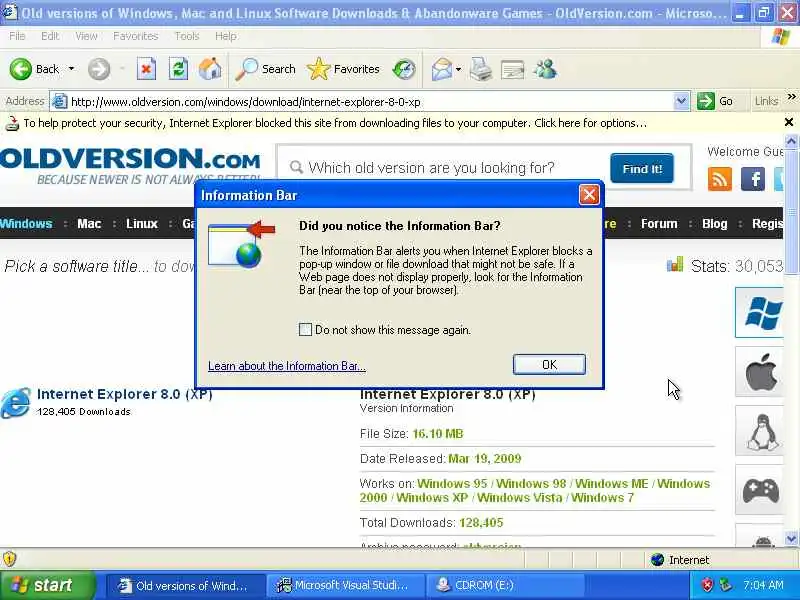Click the red shield tray icon
The height and width of the screenshot is (600, 800).
pos(707,585)
